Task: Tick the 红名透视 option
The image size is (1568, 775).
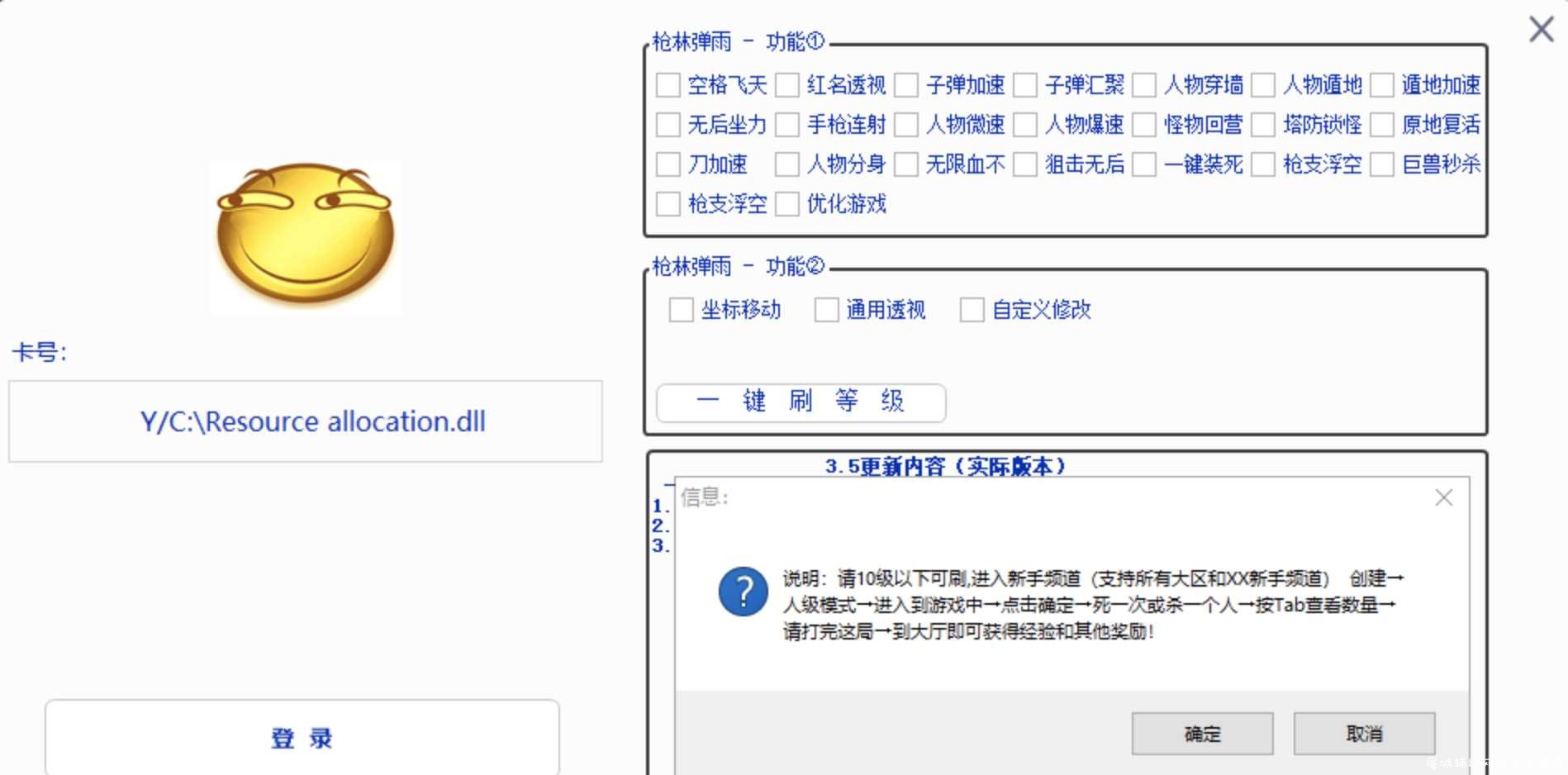Action: (786, 85)
